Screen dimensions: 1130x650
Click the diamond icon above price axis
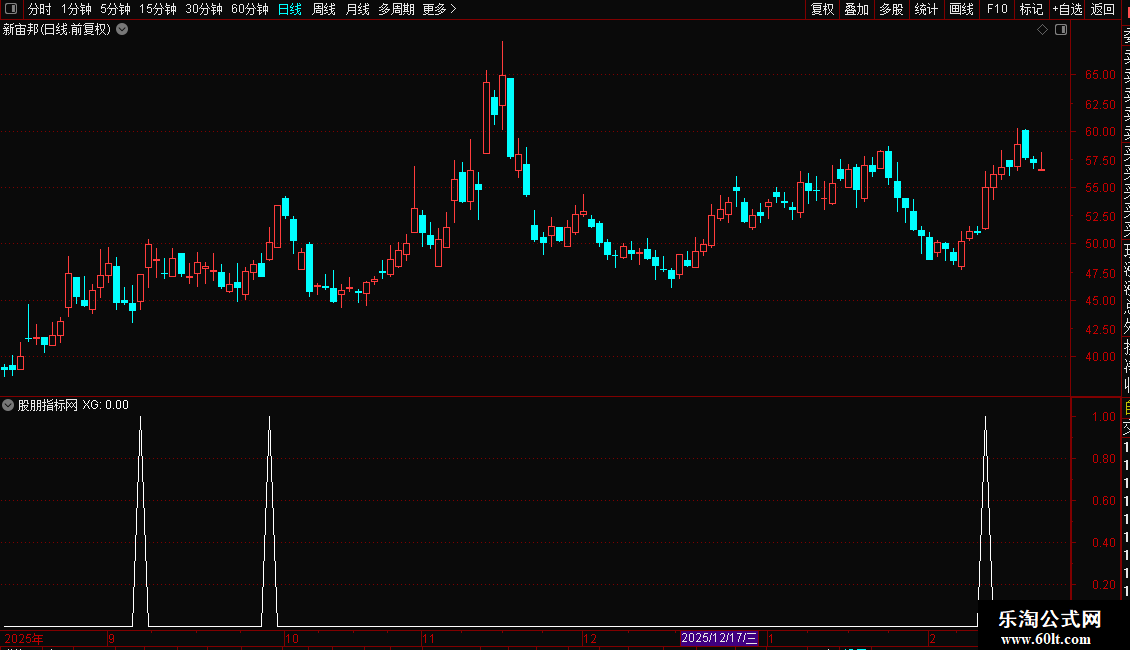(x=1042, y=30)
